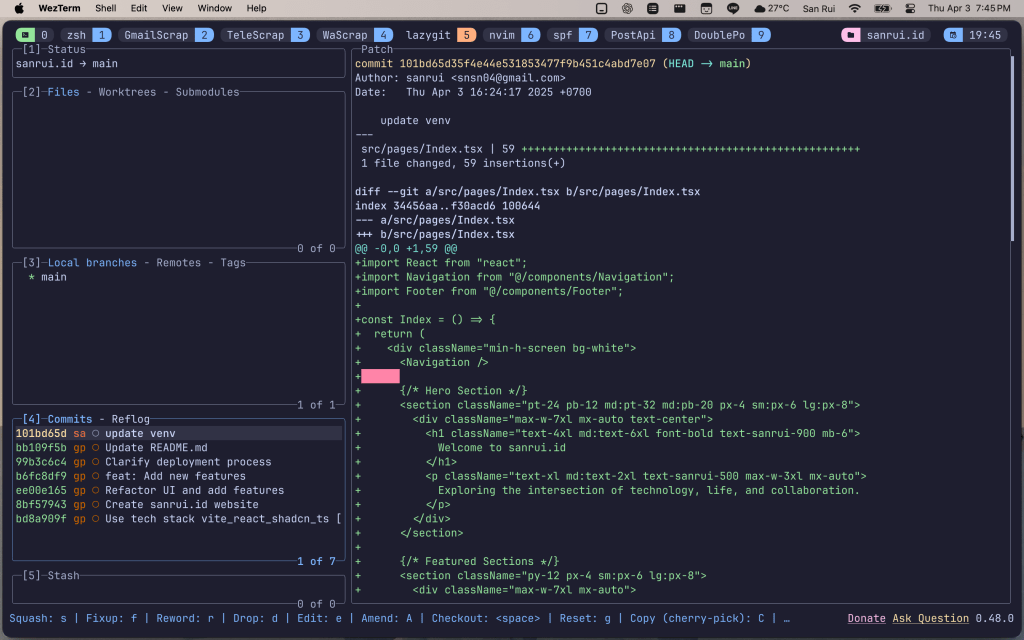Click the Ask Question link
The width and height of the screenshot is (1024, 640).
tap(932, 618)
